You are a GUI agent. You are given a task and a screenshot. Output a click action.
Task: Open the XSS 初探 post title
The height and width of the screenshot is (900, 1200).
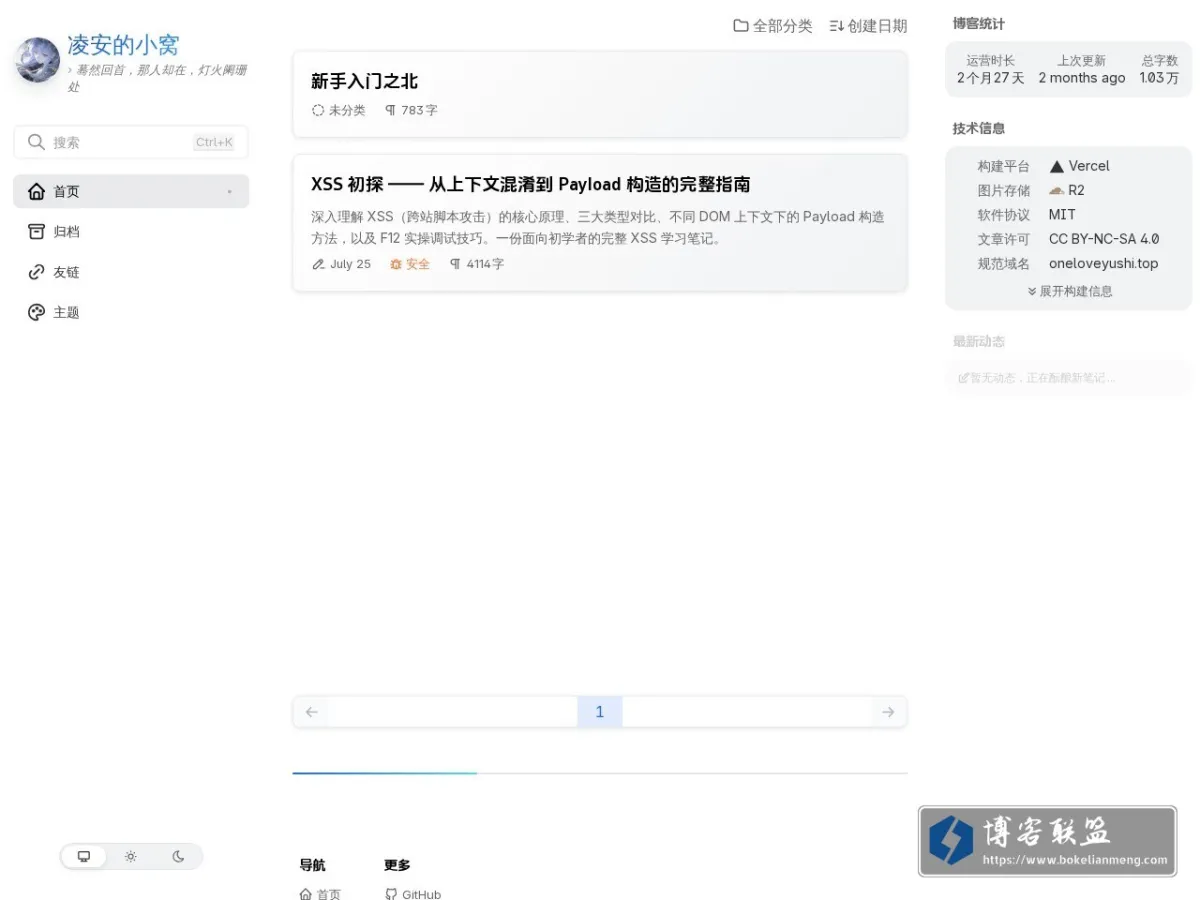(x=530, y=184)
